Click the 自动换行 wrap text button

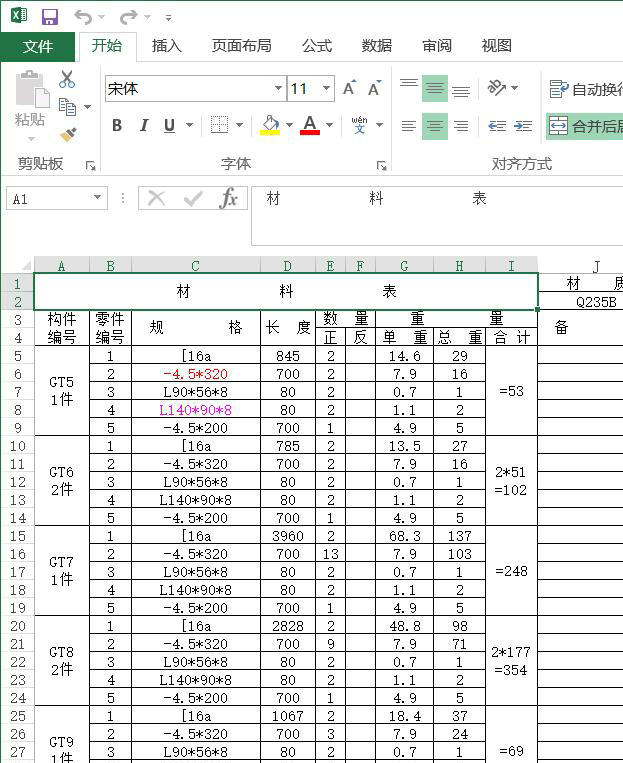point(585,89)
